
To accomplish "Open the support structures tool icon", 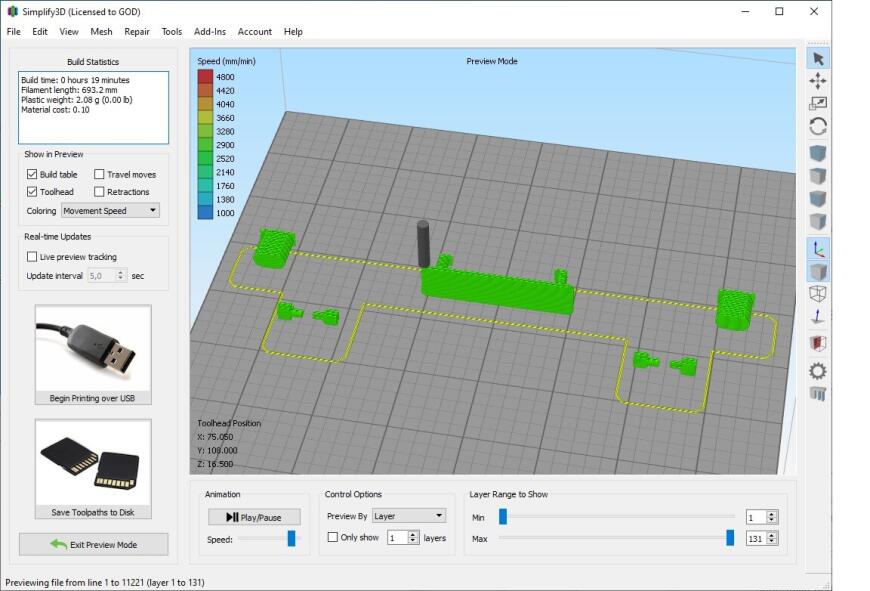I will pos(818,394).
